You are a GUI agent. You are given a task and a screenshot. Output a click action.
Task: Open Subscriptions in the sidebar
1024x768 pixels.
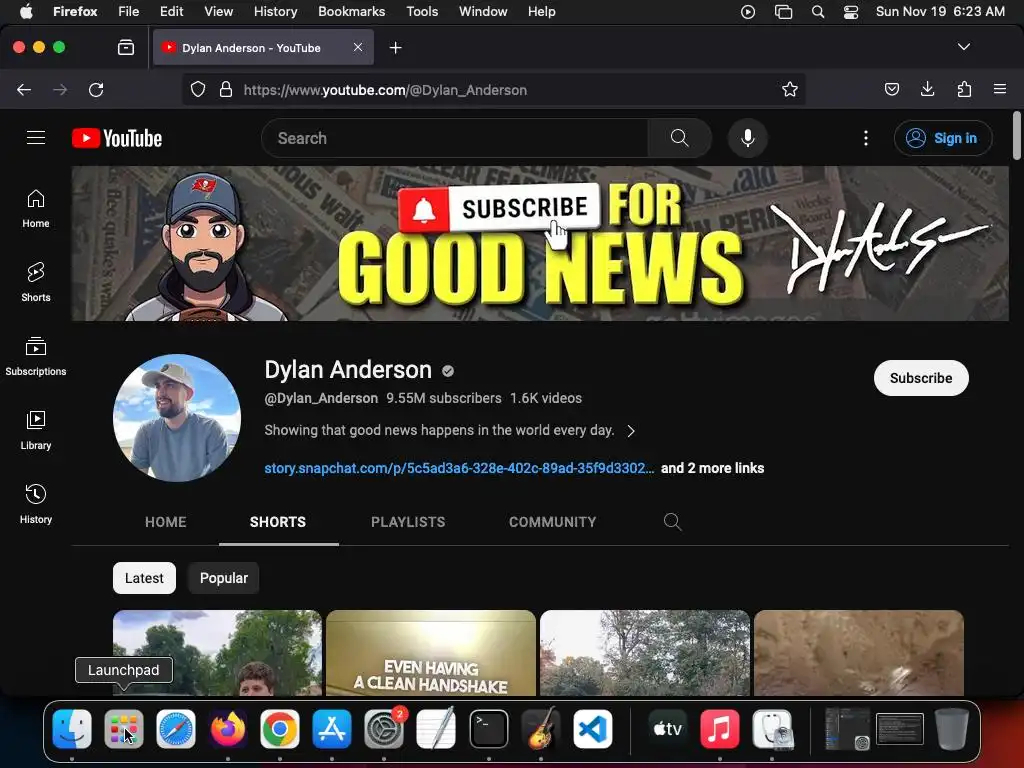(x=36, y=356)
